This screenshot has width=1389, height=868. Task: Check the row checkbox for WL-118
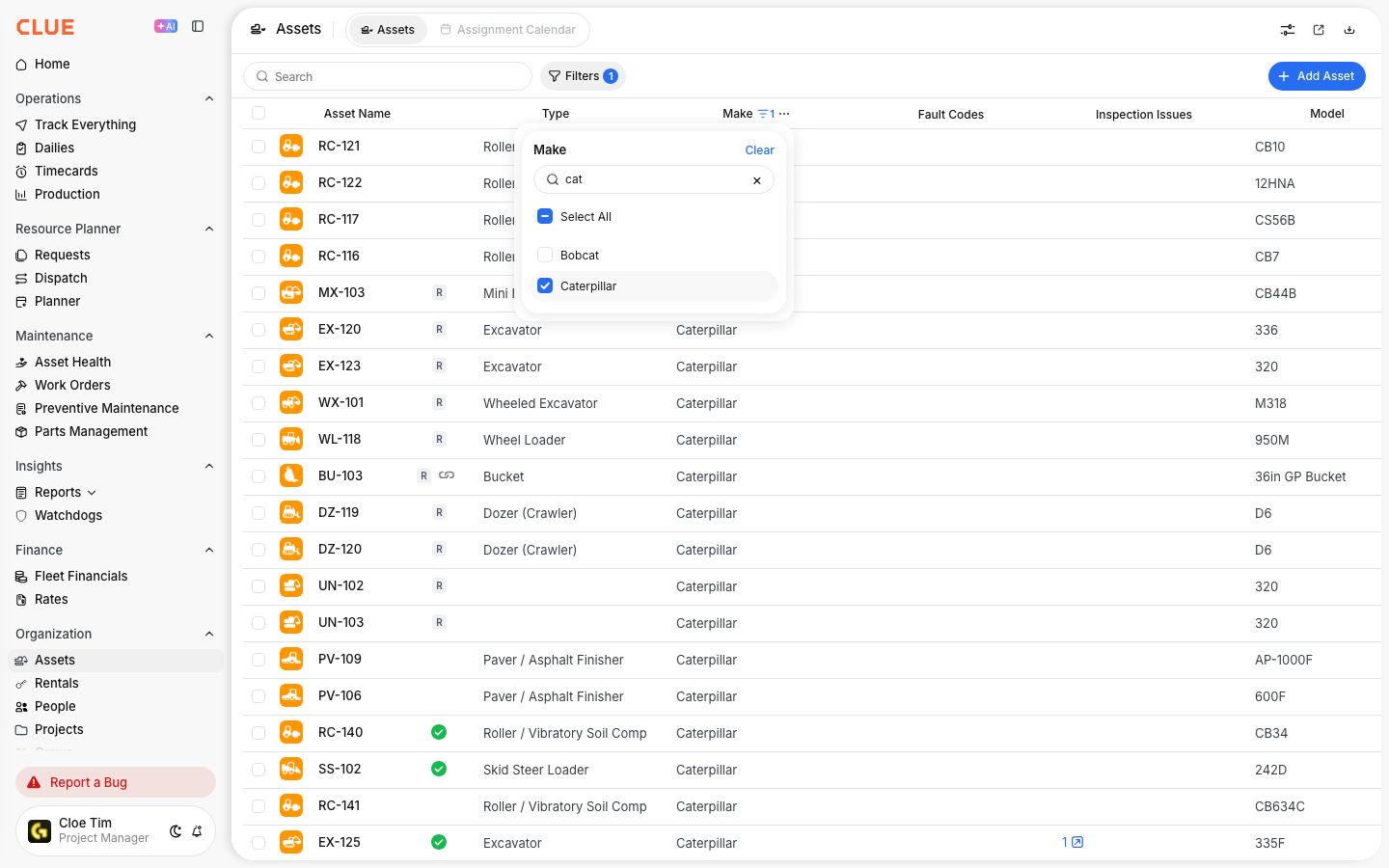point(259,440)
